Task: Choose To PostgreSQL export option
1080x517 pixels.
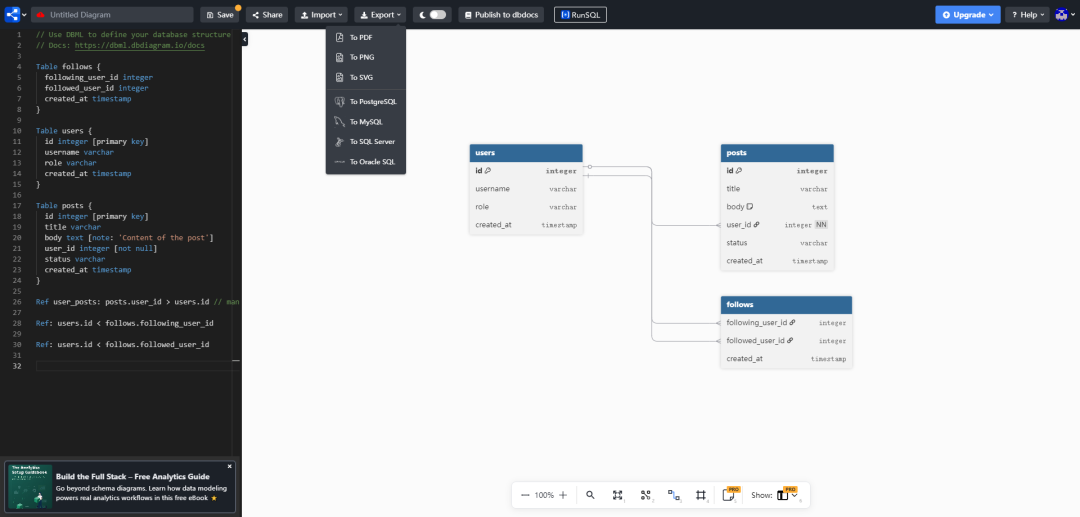Action: tap(366, 101)
